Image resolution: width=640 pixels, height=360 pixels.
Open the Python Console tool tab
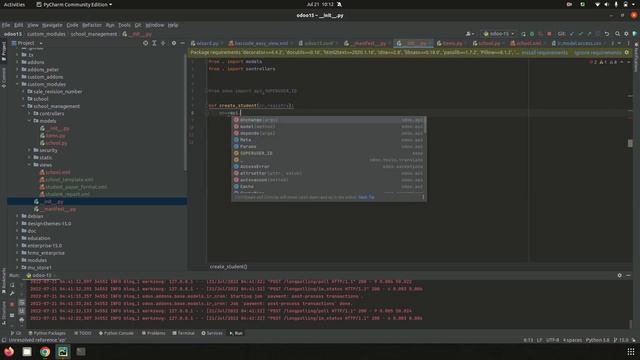point(116,333)
